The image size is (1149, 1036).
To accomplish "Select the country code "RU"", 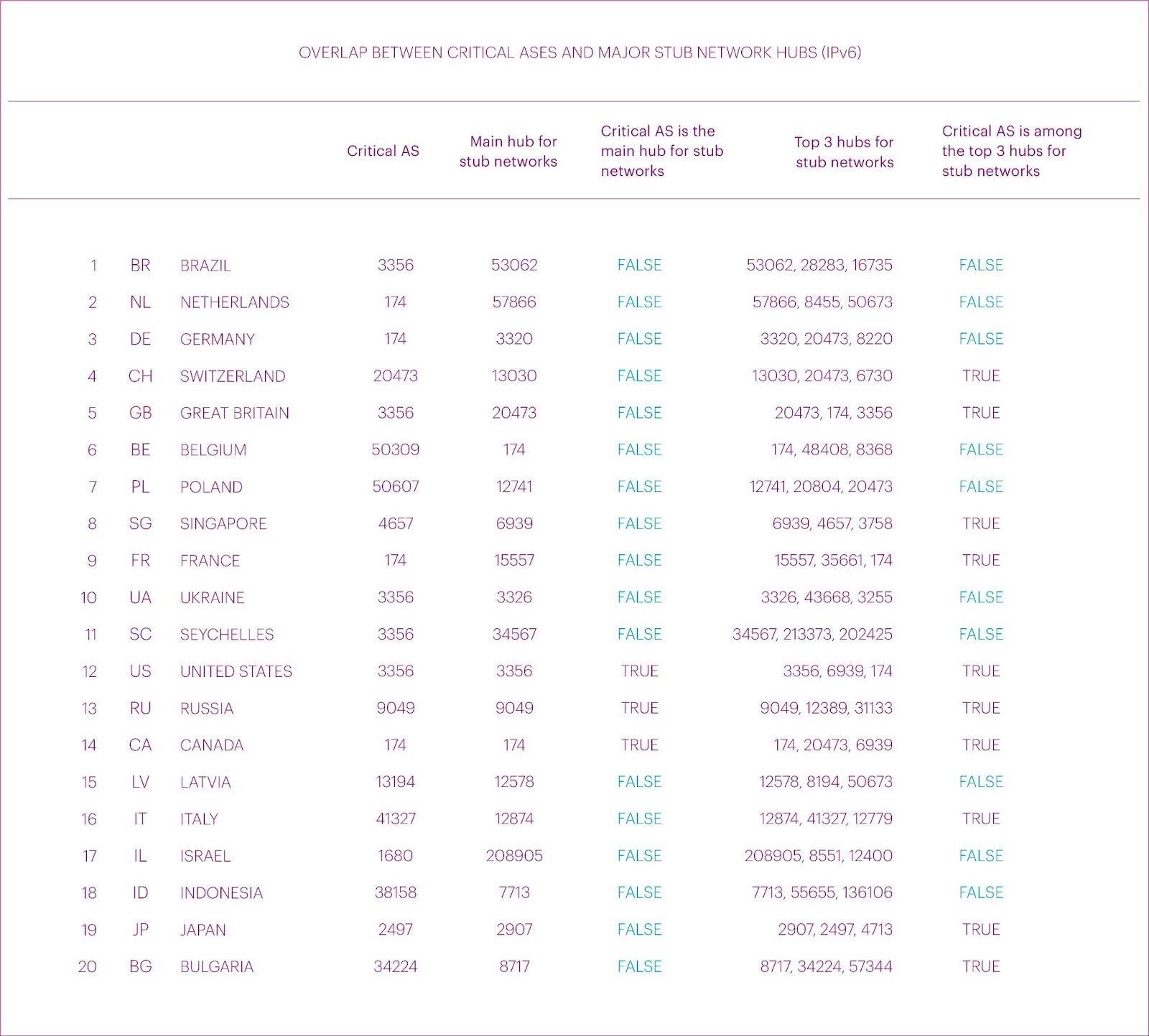I will click(140, 709).
